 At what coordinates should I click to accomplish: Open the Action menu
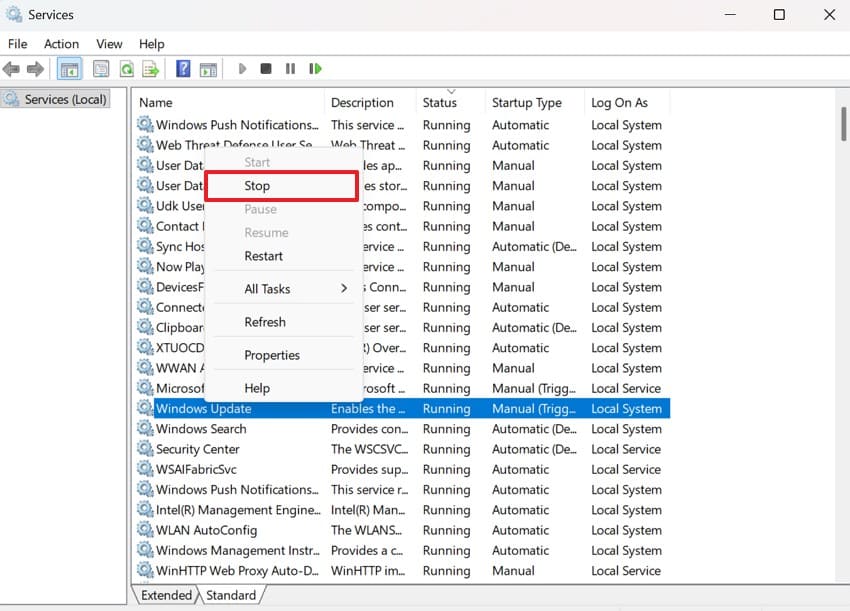click(x=61, y=44)
